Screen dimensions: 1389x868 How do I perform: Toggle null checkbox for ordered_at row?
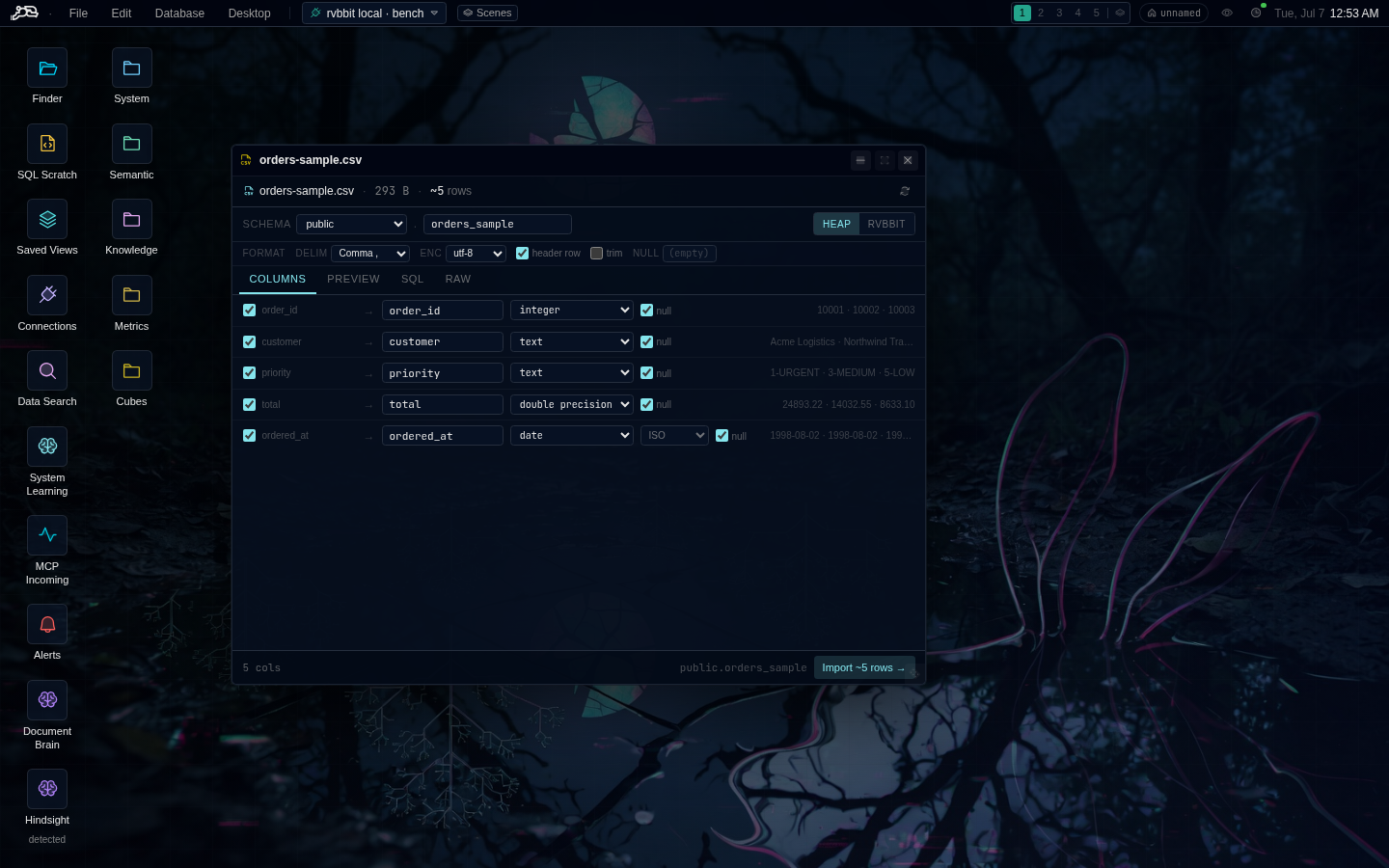[722, 435]
